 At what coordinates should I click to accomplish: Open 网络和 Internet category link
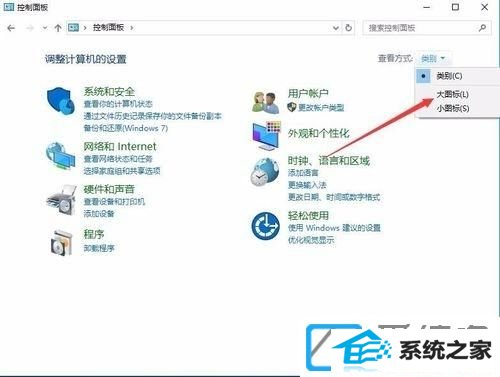pos(120,146)
